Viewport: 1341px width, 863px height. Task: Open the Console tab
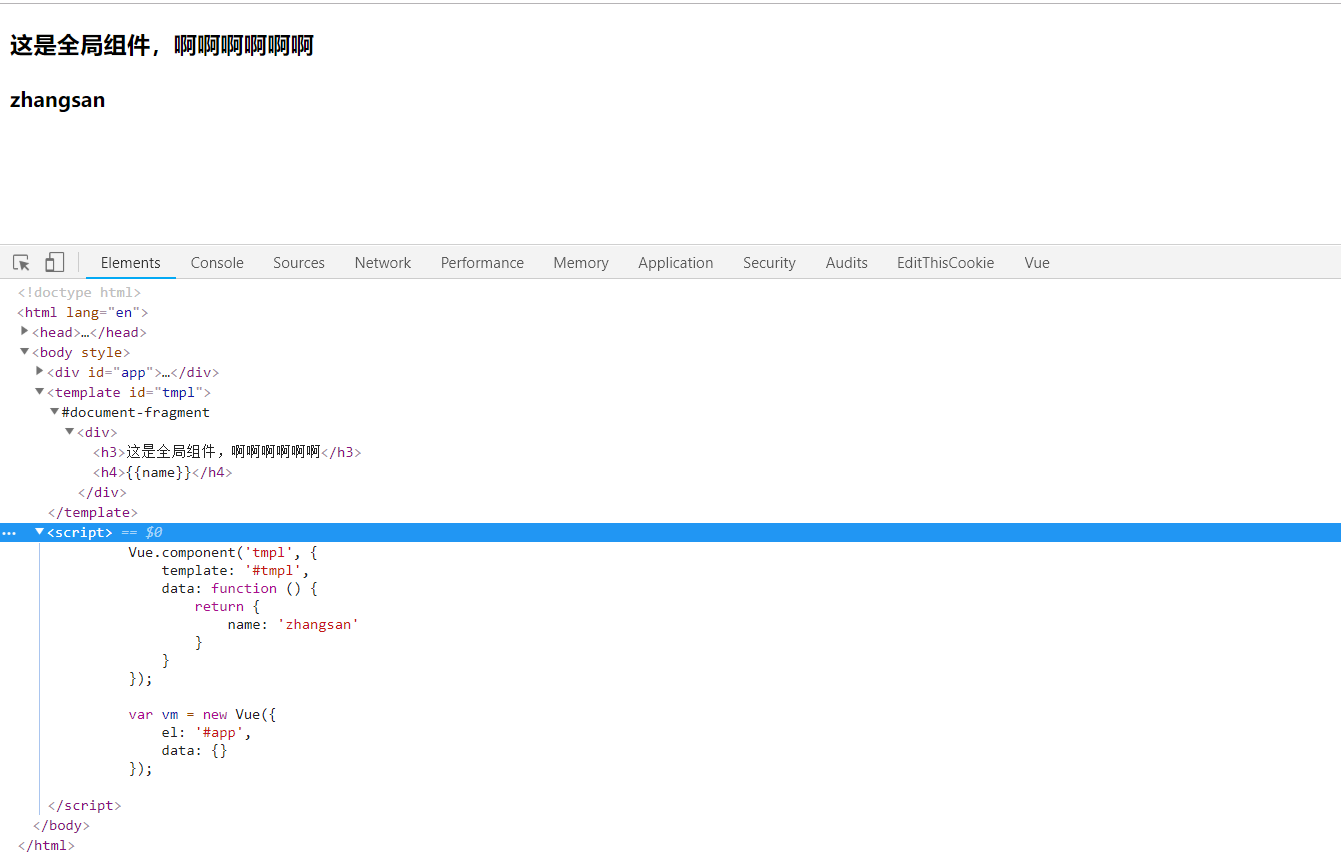point(217,263)
